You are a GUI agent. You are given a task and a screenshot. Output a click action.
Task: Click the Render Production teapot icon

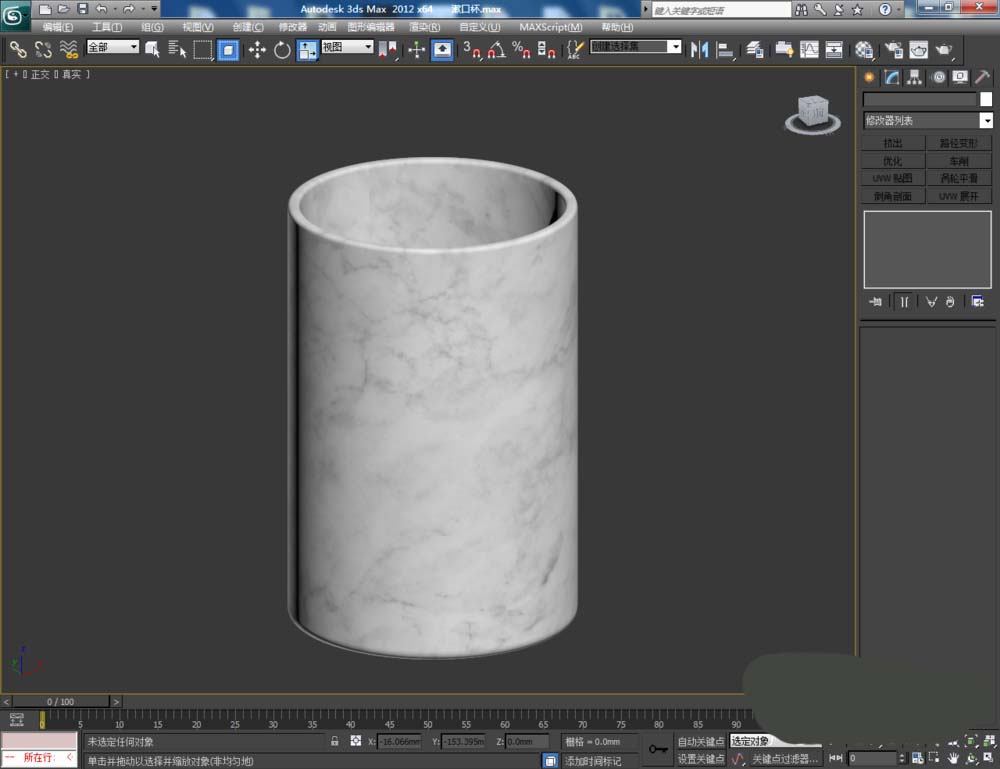click(x=943, y=49)
